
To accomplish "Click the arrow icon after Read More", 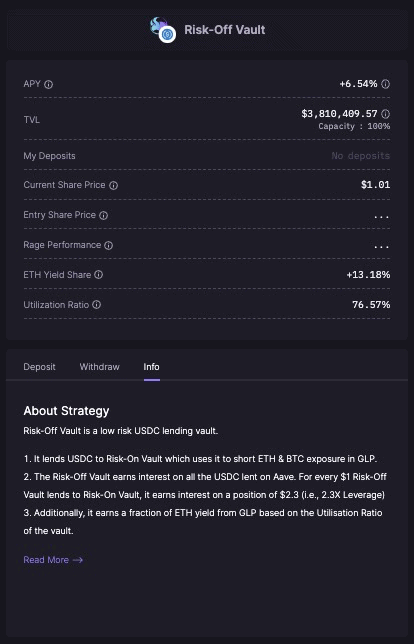I will click(x=78, y=560).
